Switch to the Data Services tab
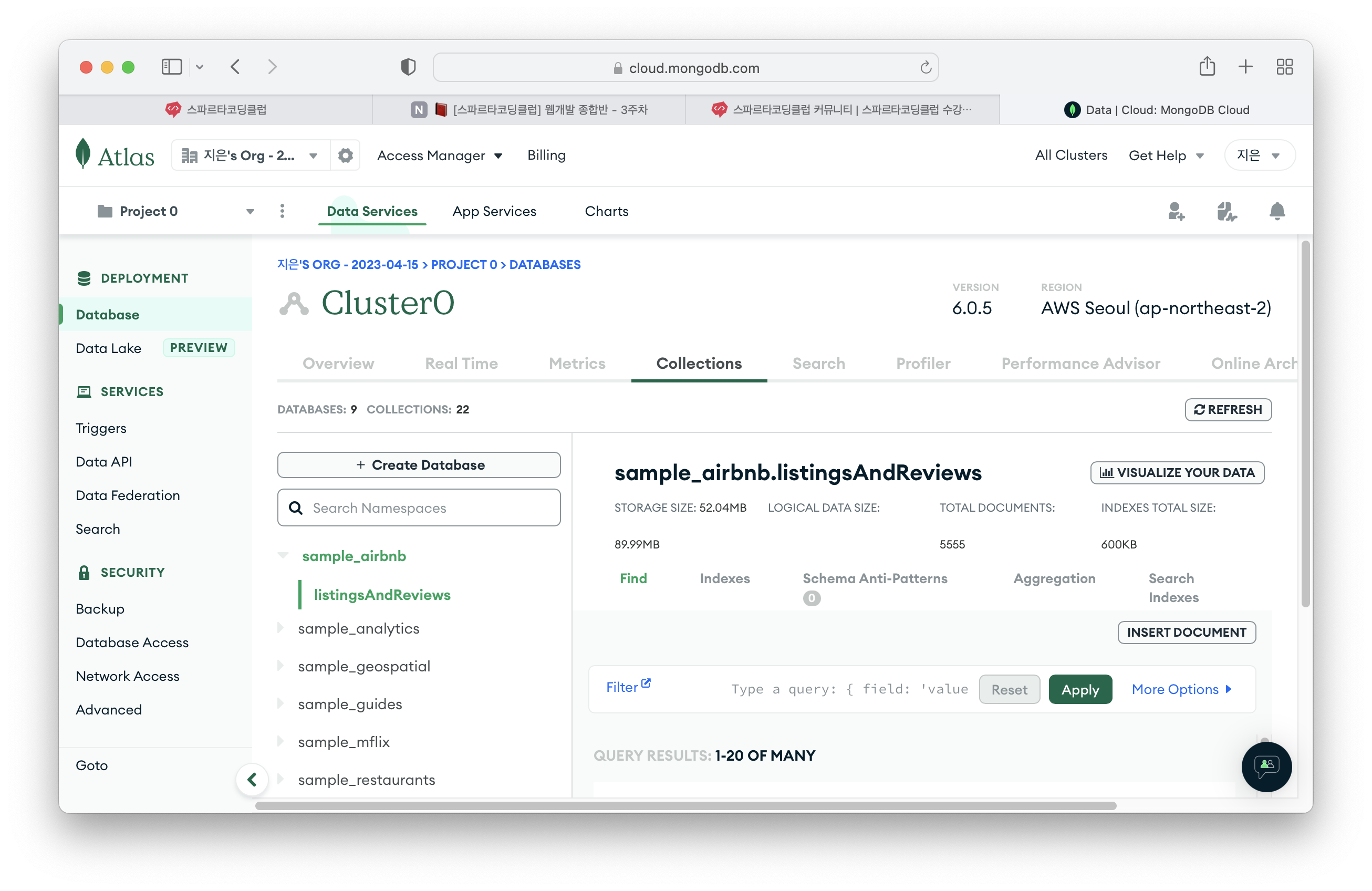1372x891 pixels. pos(372,211)
